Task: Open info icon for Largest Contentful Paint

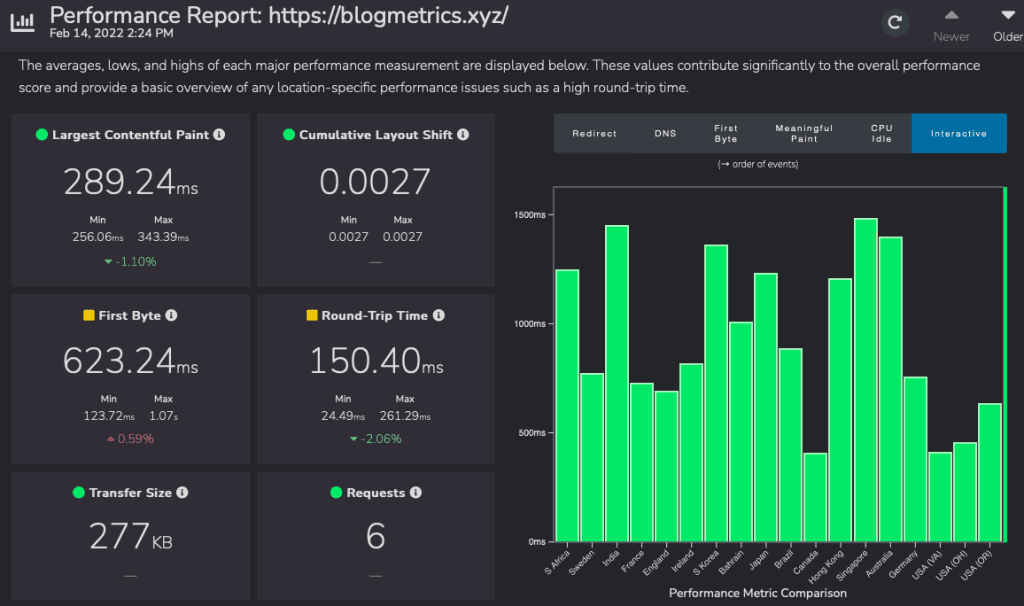Action: point(219,134)
